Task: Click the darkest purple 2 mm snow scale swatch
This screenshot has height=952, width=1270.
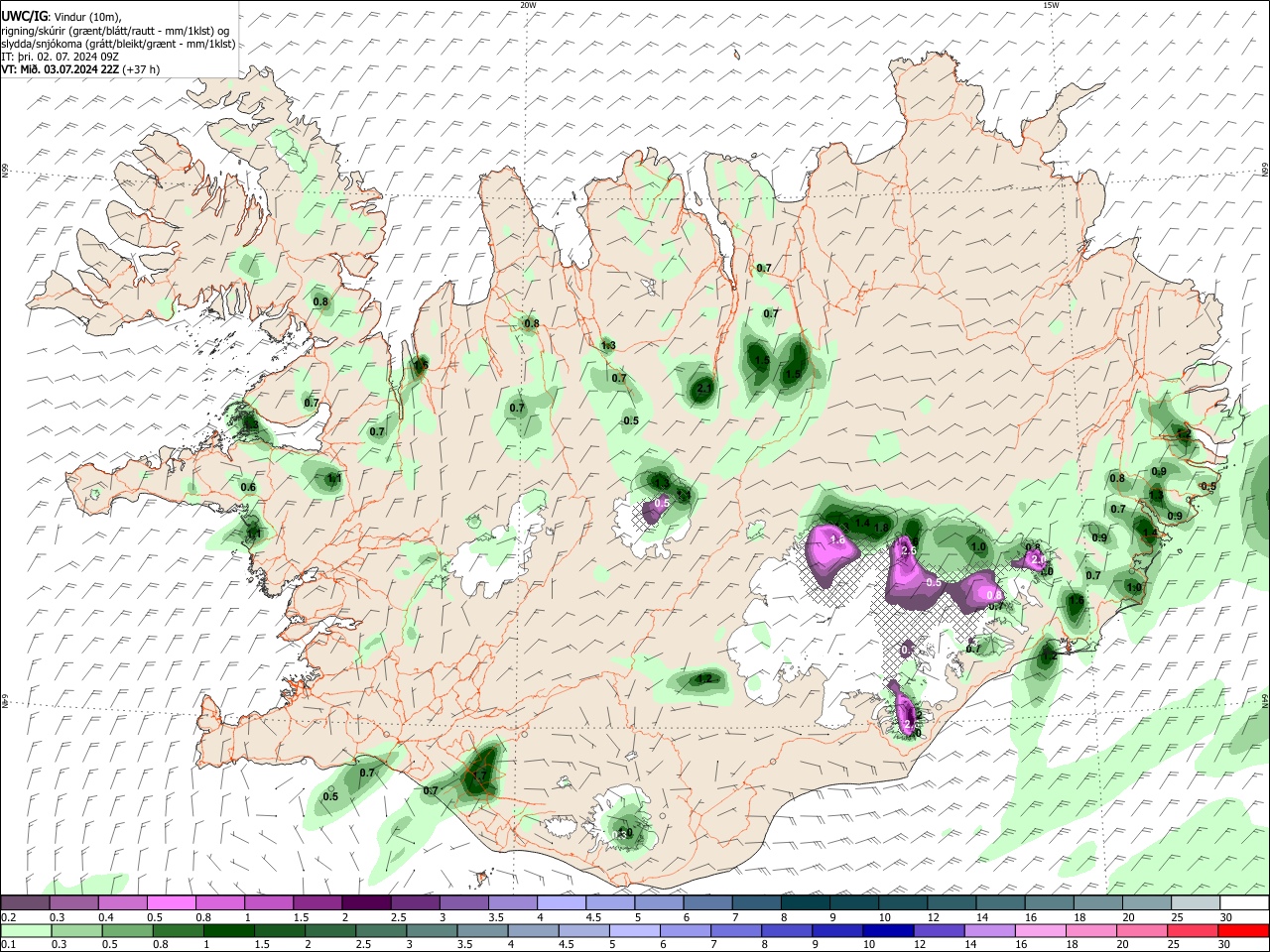Action: 365,903
